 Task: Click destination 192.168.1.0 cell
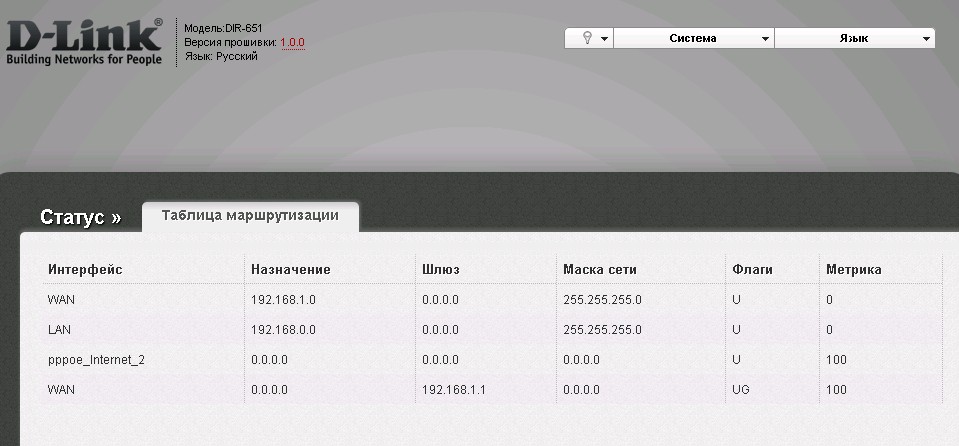(283, 300)
